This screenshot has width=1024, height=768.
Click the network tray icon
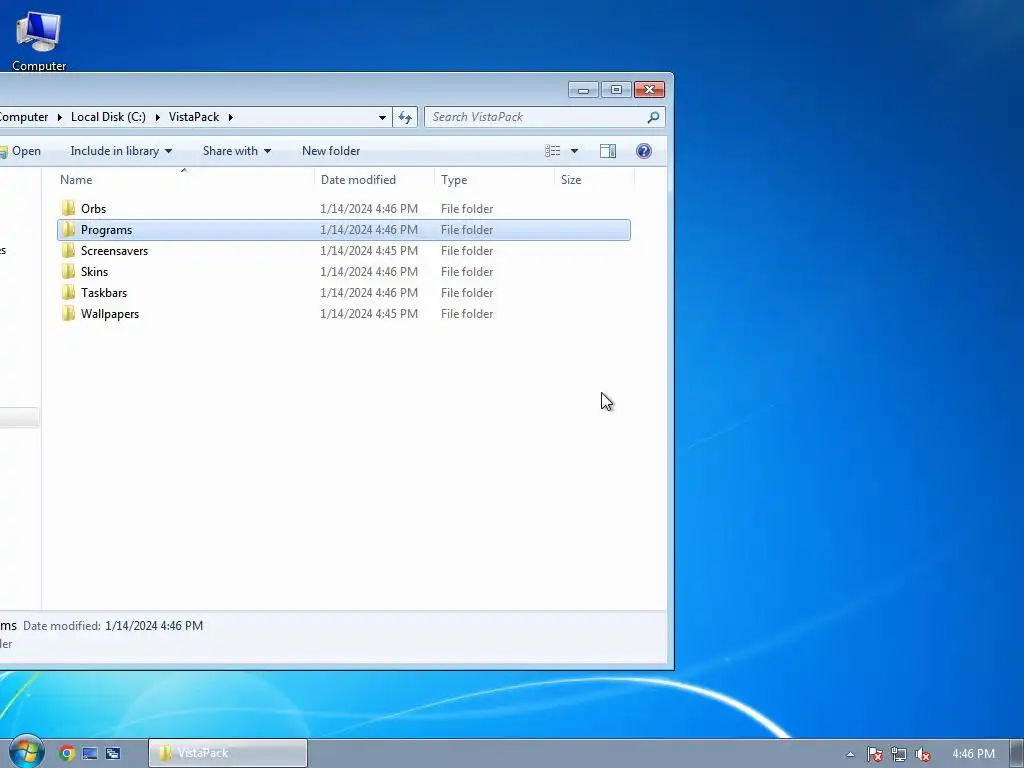[x=899, y=754]
